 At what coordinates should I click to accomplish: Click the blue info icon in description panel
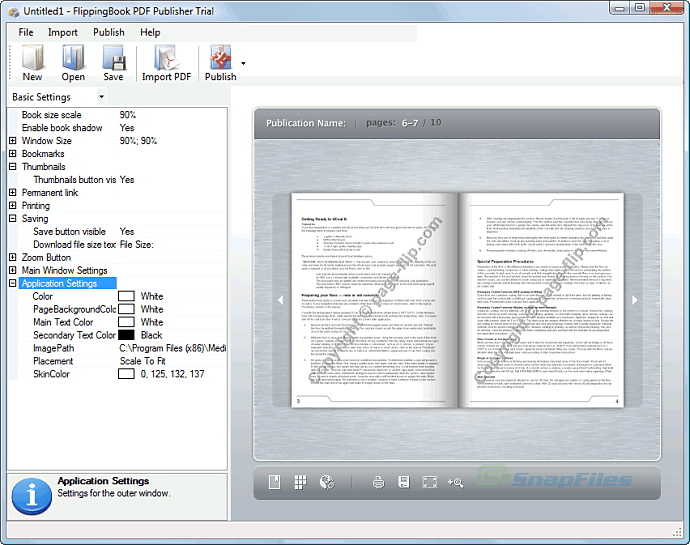32,497
